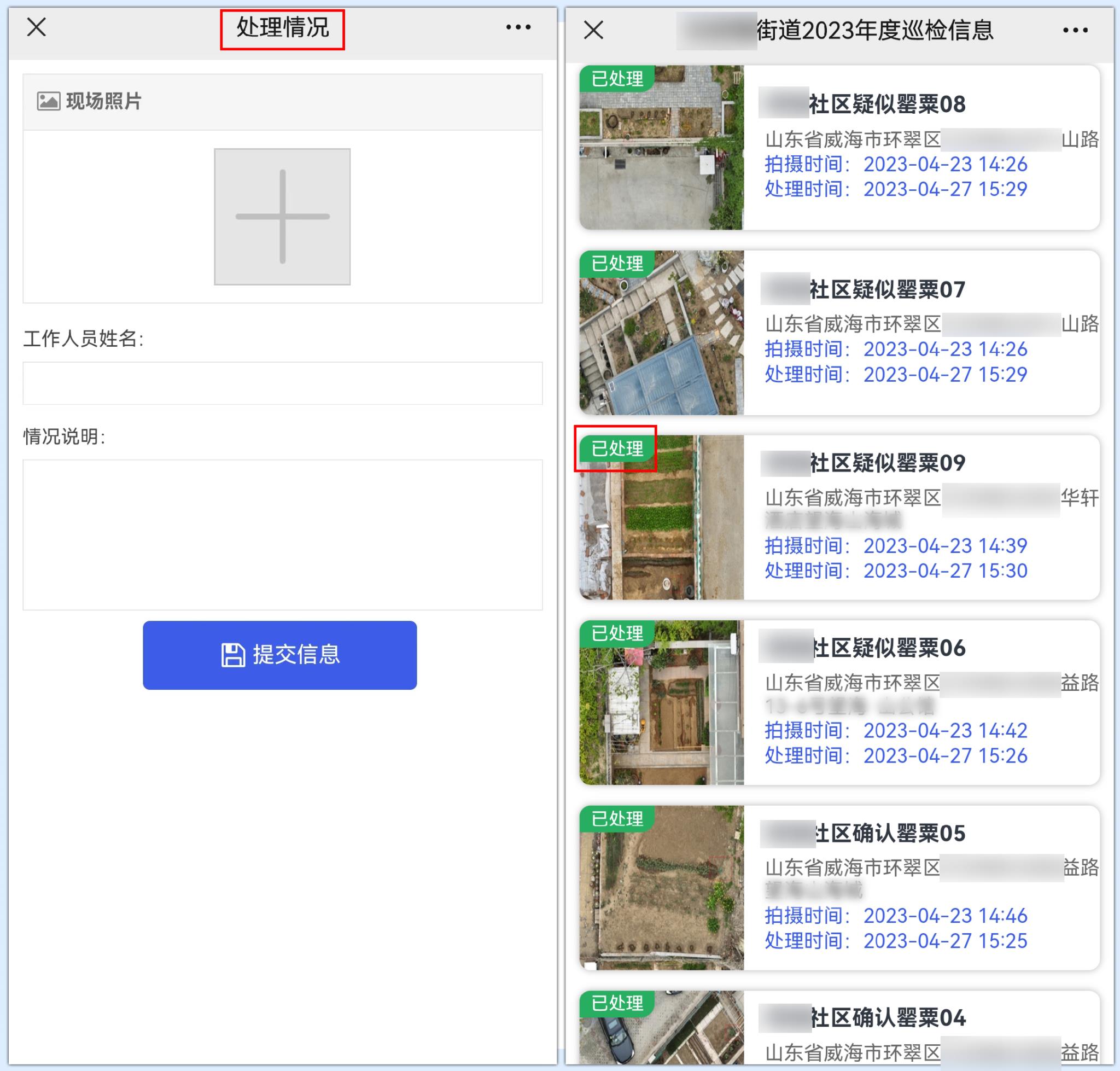Image resolution: width=1120 pixels, height=1071 pixels.
Task: Click 拍摄时间 2023-04-23 14:39
Action: [896, 545]
